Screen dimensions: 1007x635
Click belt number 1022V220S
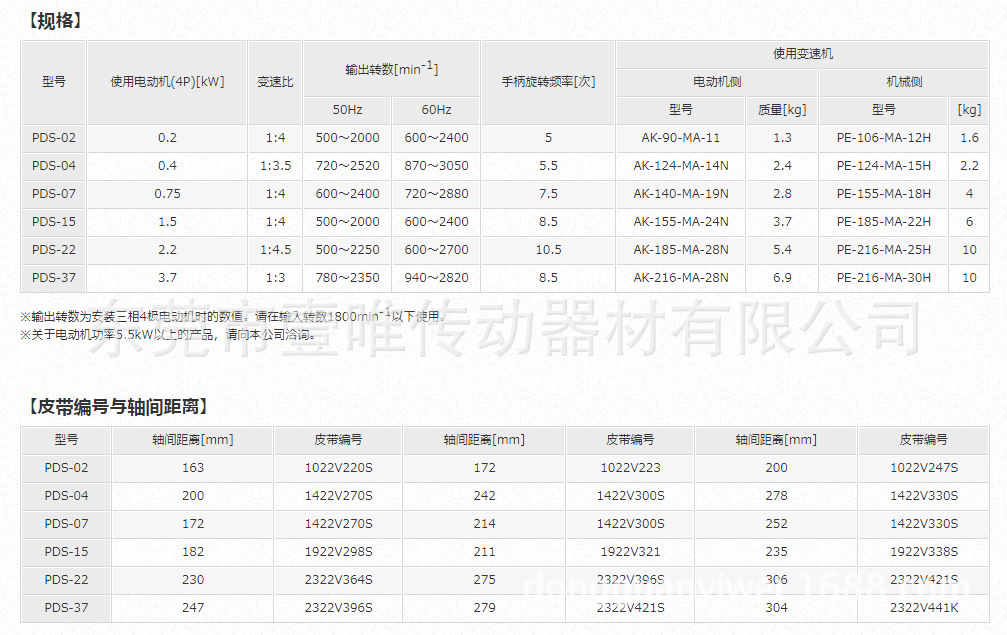(338, 467)
